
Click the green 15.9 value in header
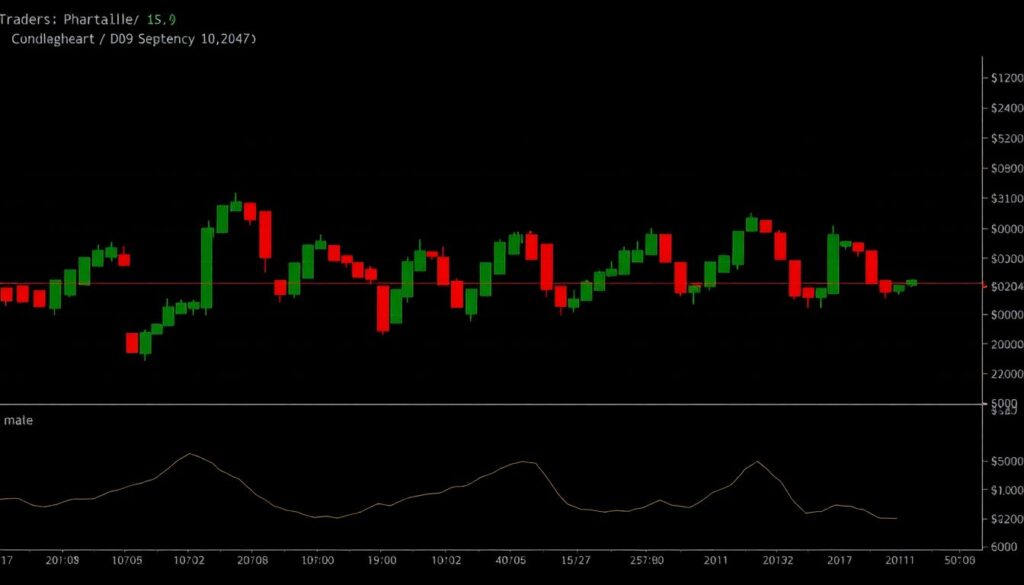click(161, 19)
